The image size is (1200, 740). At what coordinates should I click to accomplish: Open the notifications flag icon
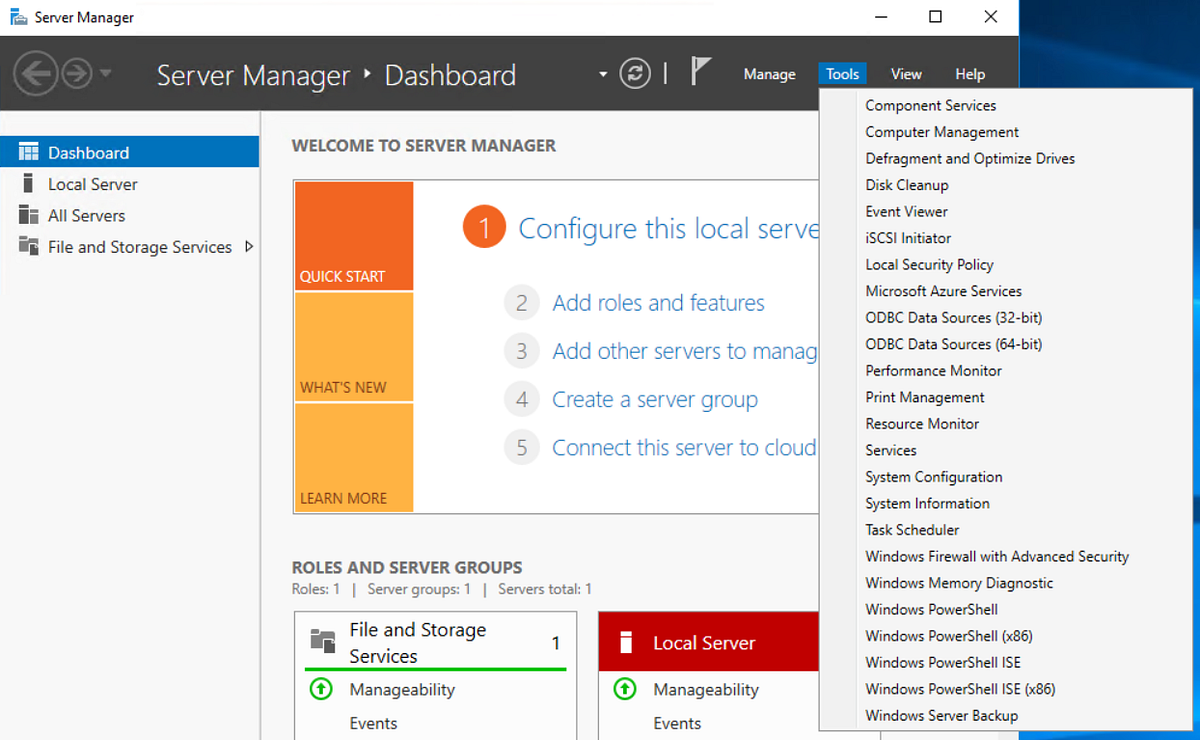coord(701,71)
